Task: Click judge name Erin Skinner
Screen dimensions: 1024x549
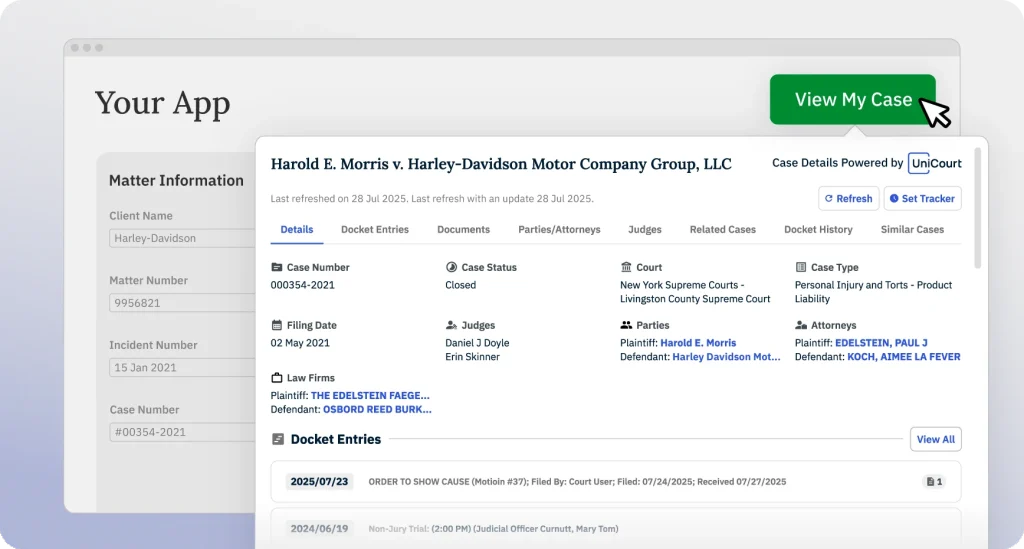Action: (x=472, y=357)
